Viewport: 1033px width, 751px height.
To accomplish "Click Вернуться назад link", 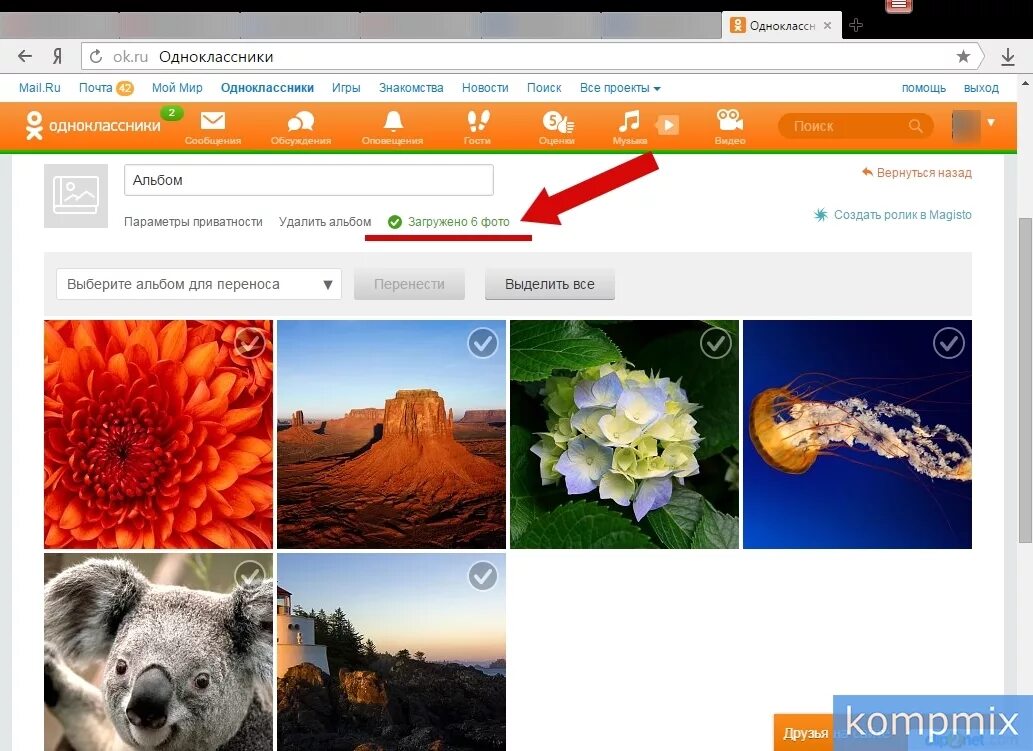I will pyautogui.click(x=917, y=173).
